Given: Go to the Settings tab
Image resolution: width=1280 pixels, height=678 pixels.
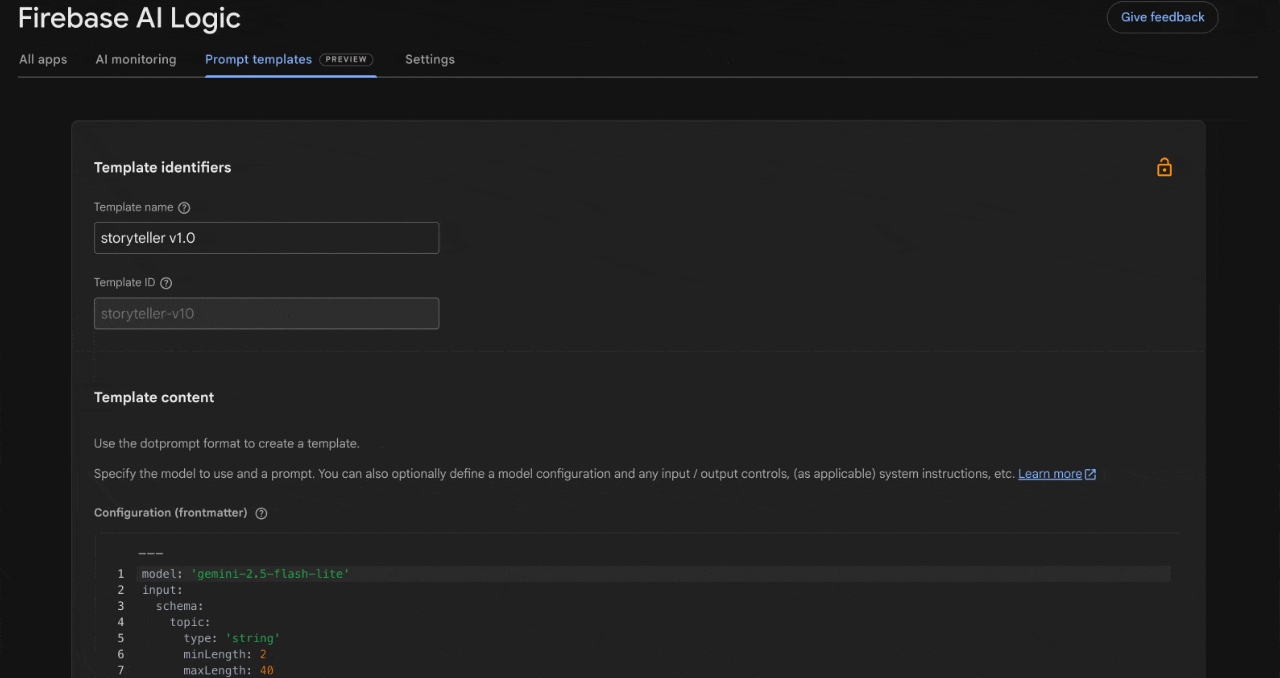Looking at the screenshot, I should pyautogui.click(x=430, y=60).
